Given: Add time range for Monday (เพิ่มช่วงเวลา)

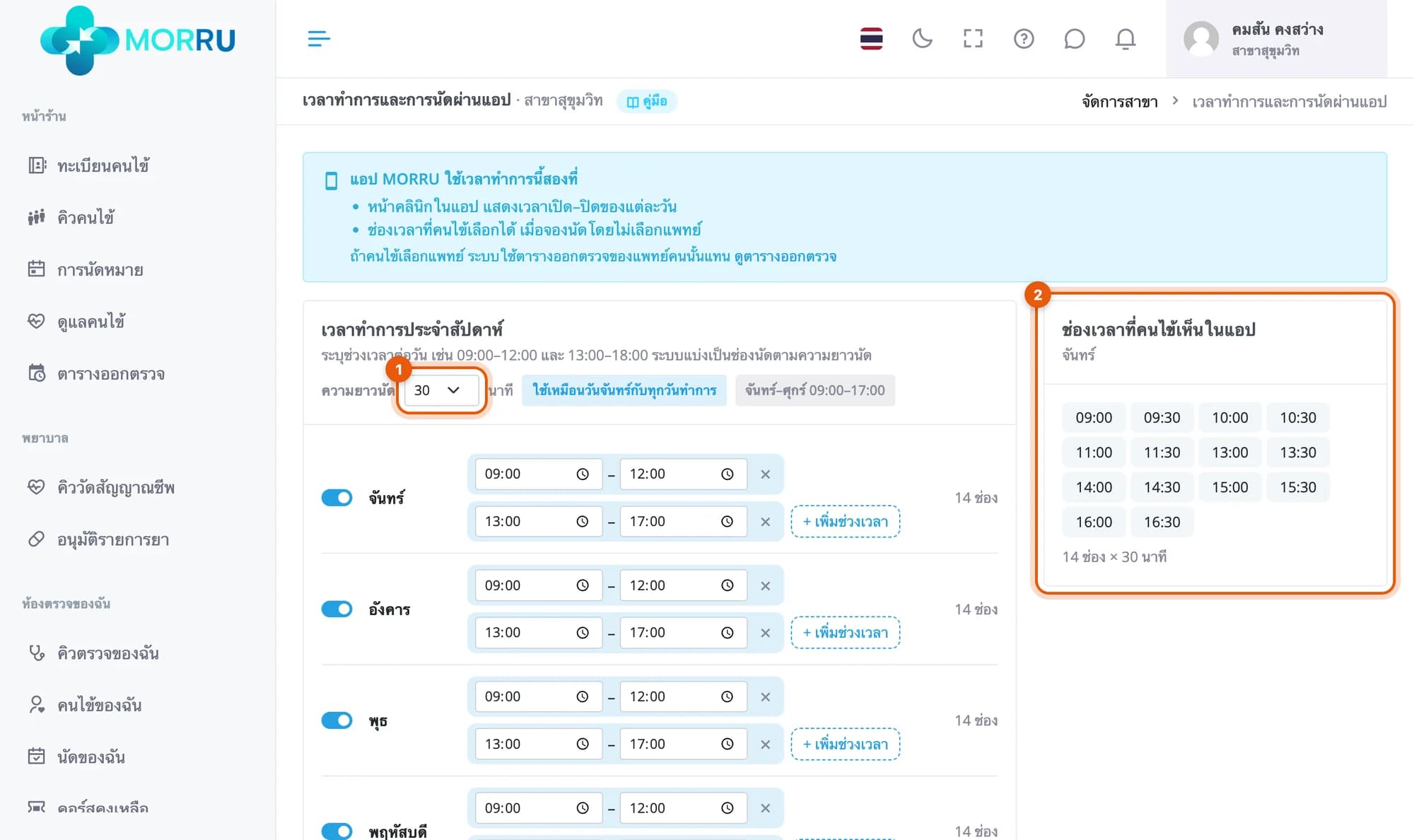Looking at the screenshot, I should click(845, 522).
